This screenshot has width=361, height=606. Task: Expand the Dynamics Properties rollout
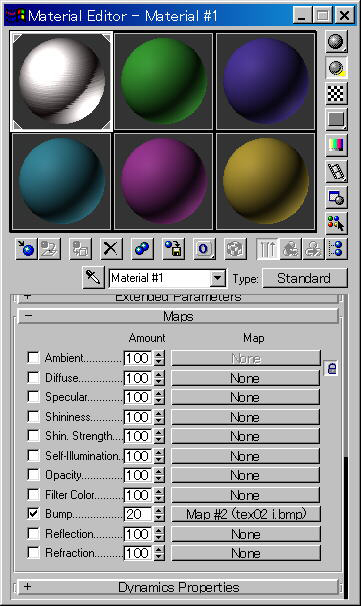(x=178, y=587)
